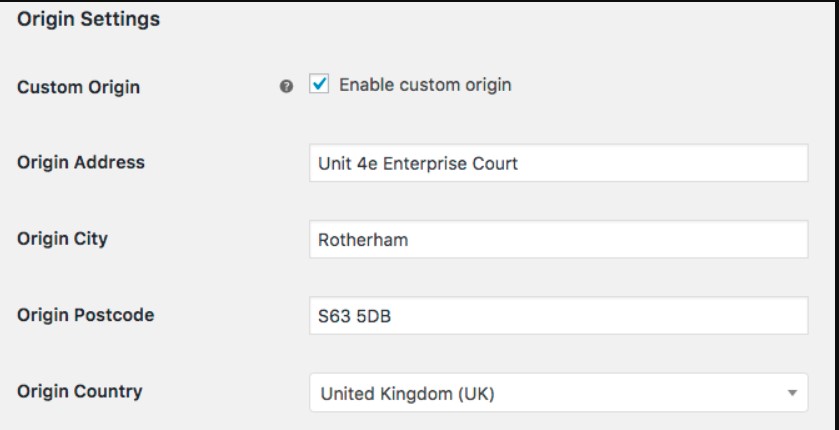Untick the Enable custom origin checkbox

point(319,85)
